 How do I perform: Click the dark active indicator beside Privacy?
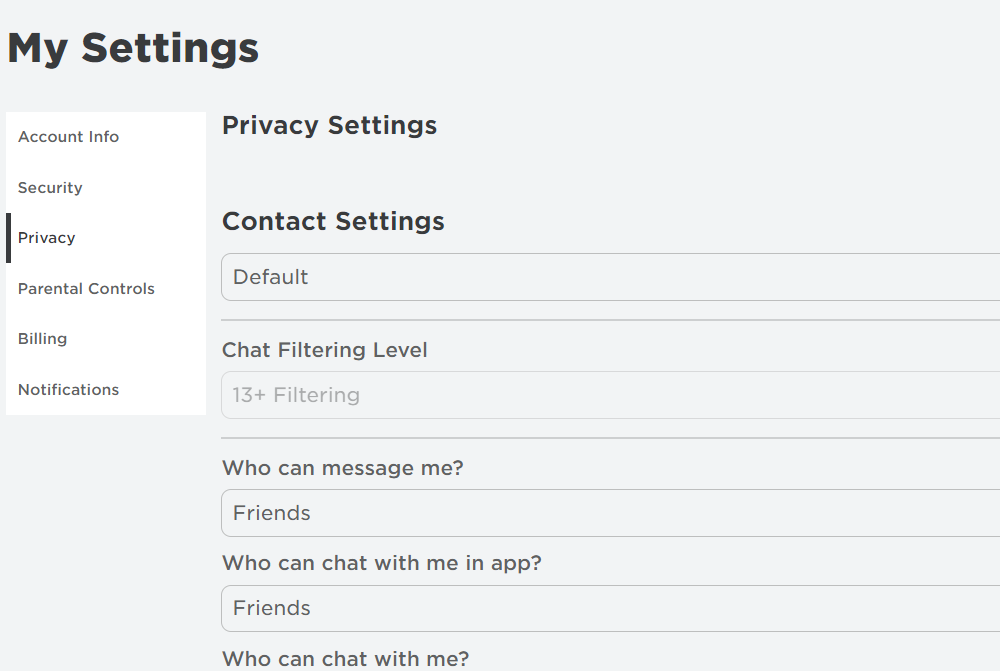click(x=8, y=238)
